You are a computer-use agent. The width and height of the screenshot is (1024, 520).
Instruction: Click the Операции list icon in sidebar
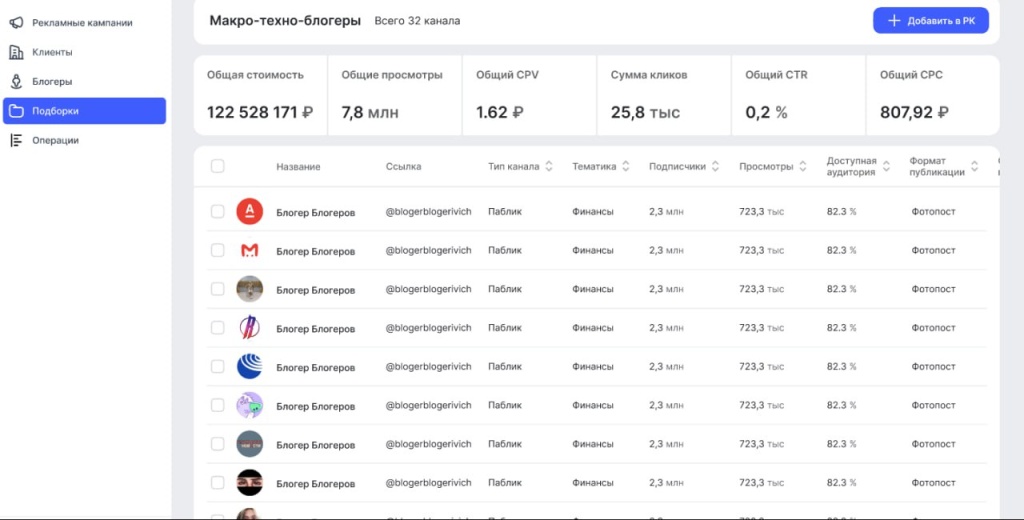click(x=16, y=141)
